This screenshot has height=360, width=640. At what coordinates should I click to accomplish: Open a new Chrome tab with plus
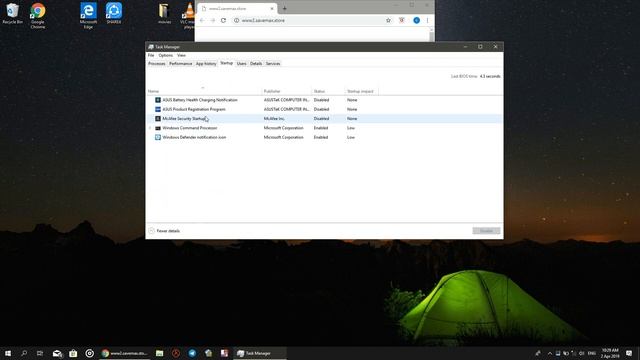click(284, 8)
